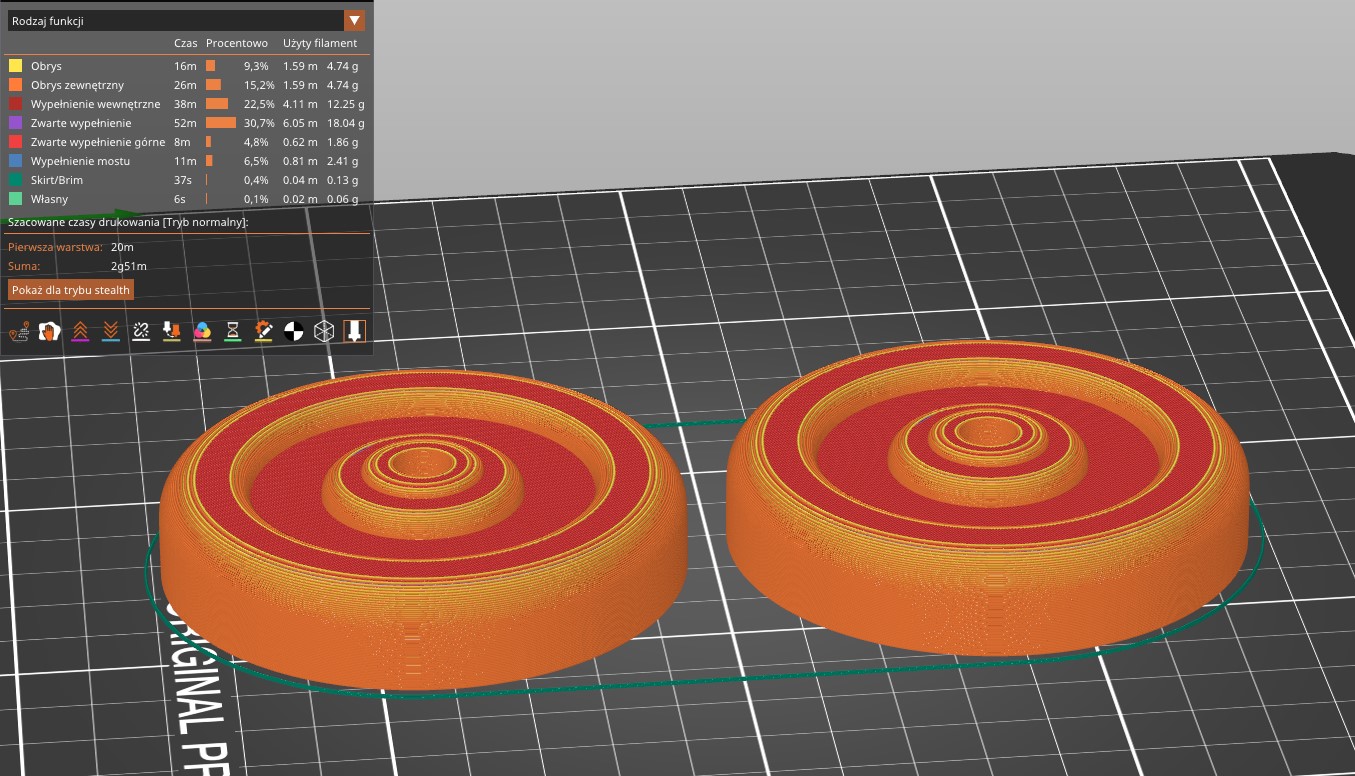Toggle travel moves display in preview
Screen dimensions: 1355x776
click(x=20, y=331)
